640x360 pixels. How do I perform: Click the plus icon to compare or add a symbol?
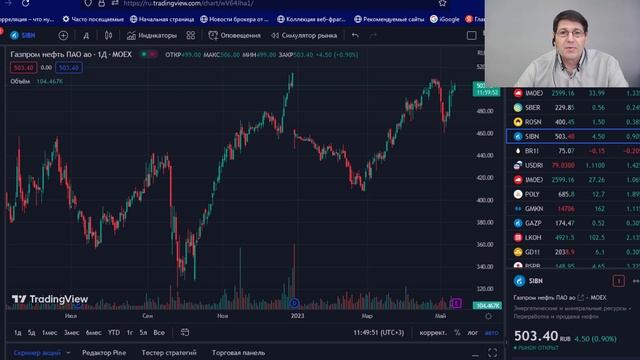[63, 36]
